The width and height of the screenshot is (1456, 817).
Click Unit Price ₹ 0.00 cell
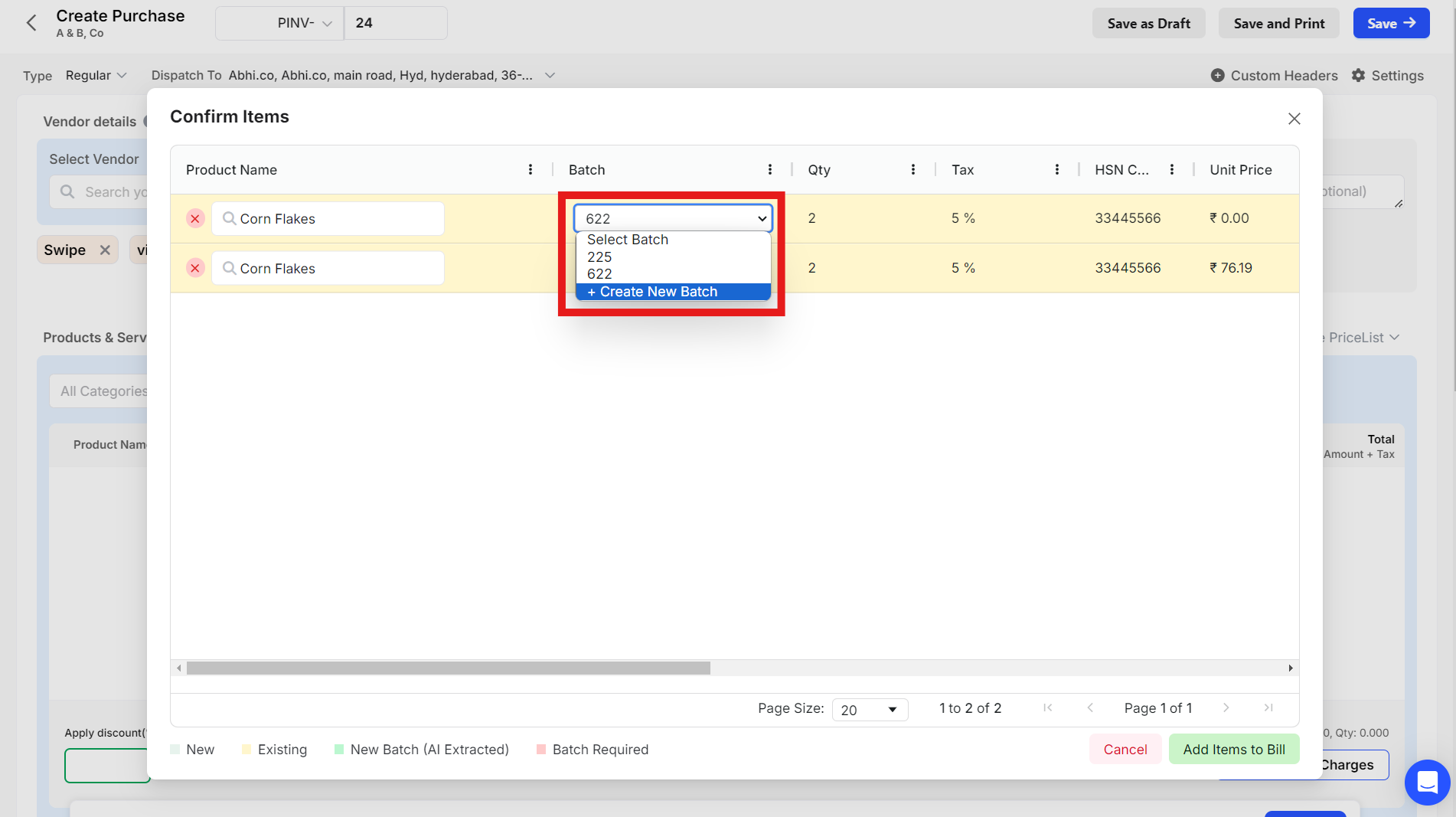pos(1246,218)
